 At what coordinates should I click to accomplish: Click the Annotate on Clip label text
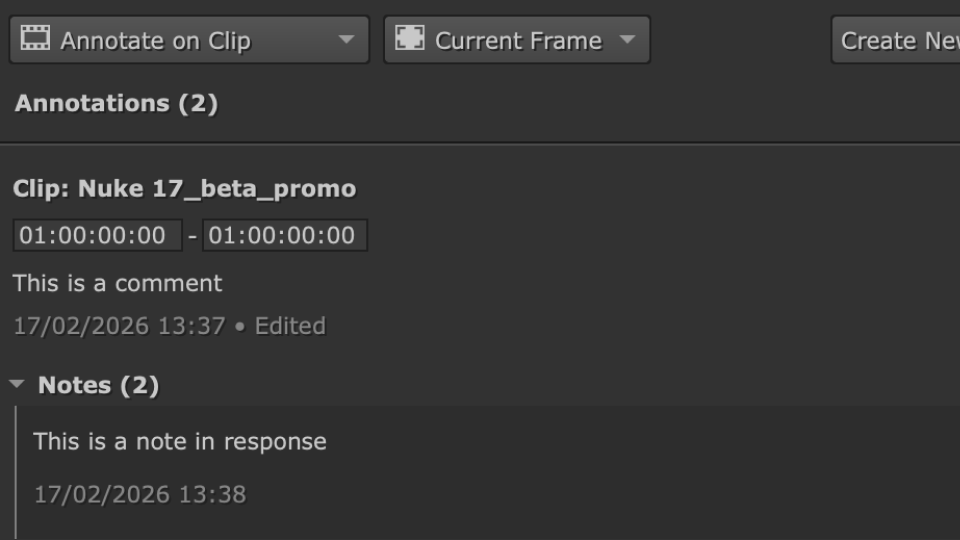tap(155, 41)
